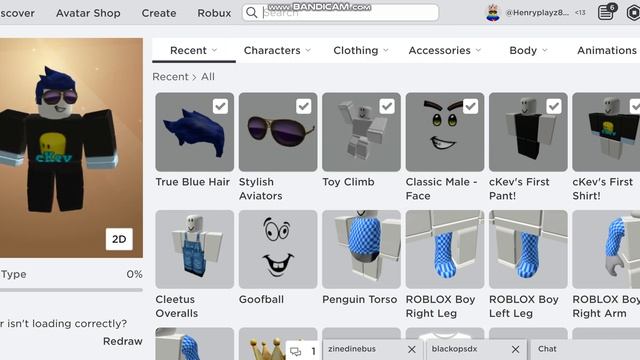Select the Toy Climb animation item
This screenshot has width=640, height=360.
click(x=361, y=132)
